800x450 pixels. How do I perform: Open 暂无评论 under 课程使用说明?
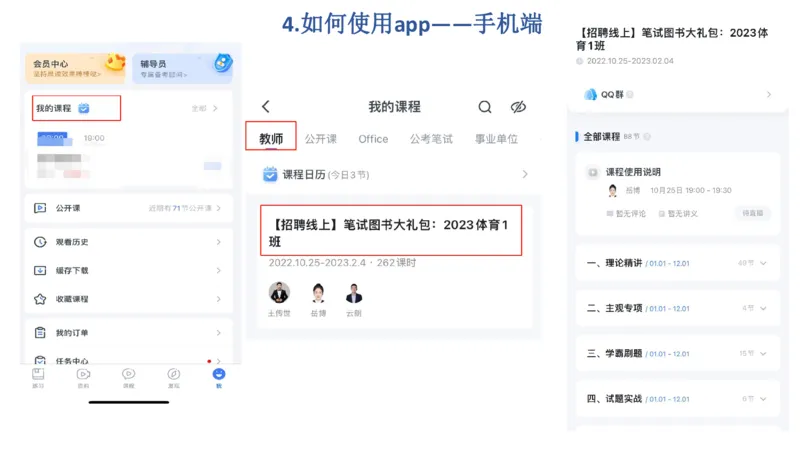[x=626, y=214]
